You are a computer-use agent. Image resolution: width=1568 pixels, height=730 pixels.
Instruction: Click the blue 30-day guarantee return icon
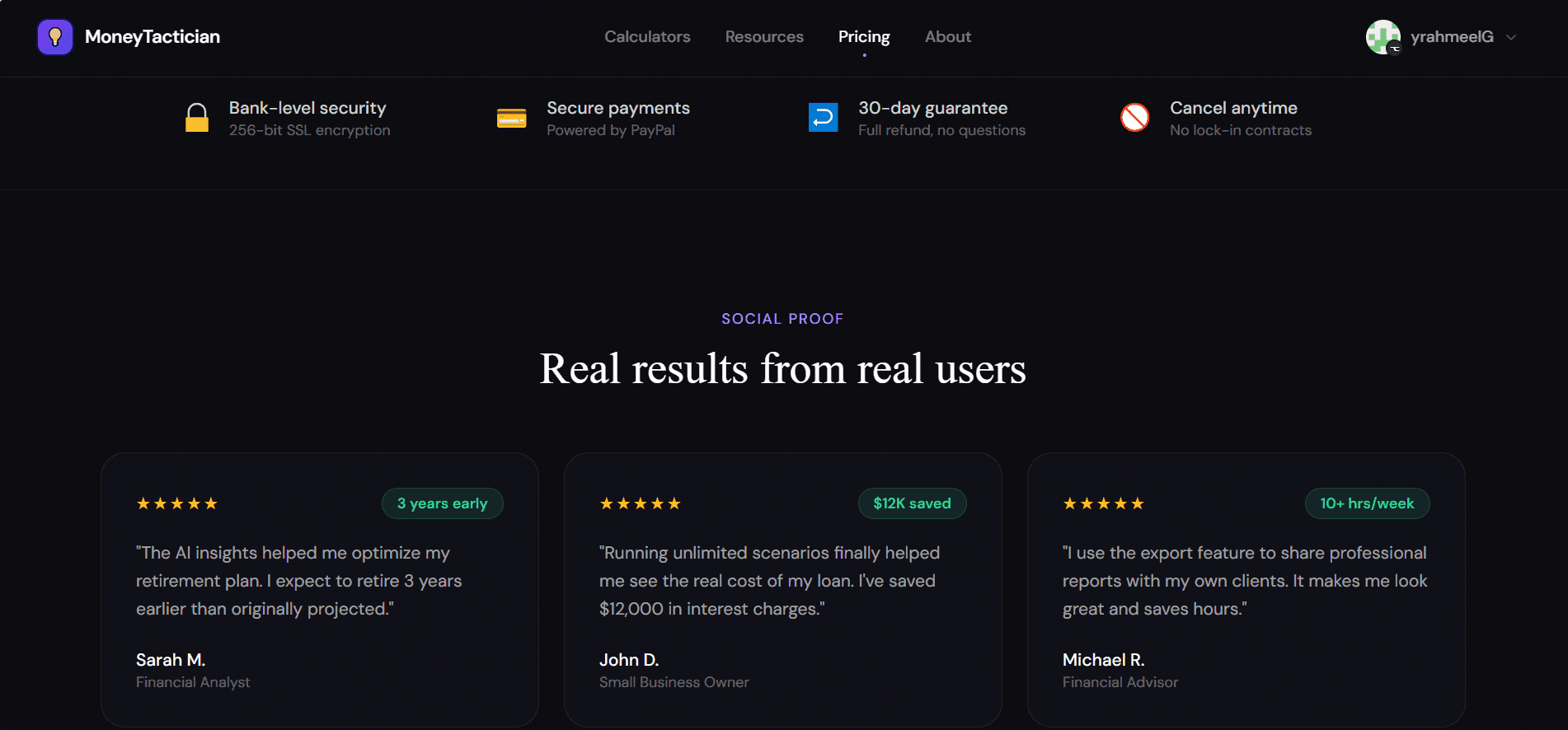point(823,118)
